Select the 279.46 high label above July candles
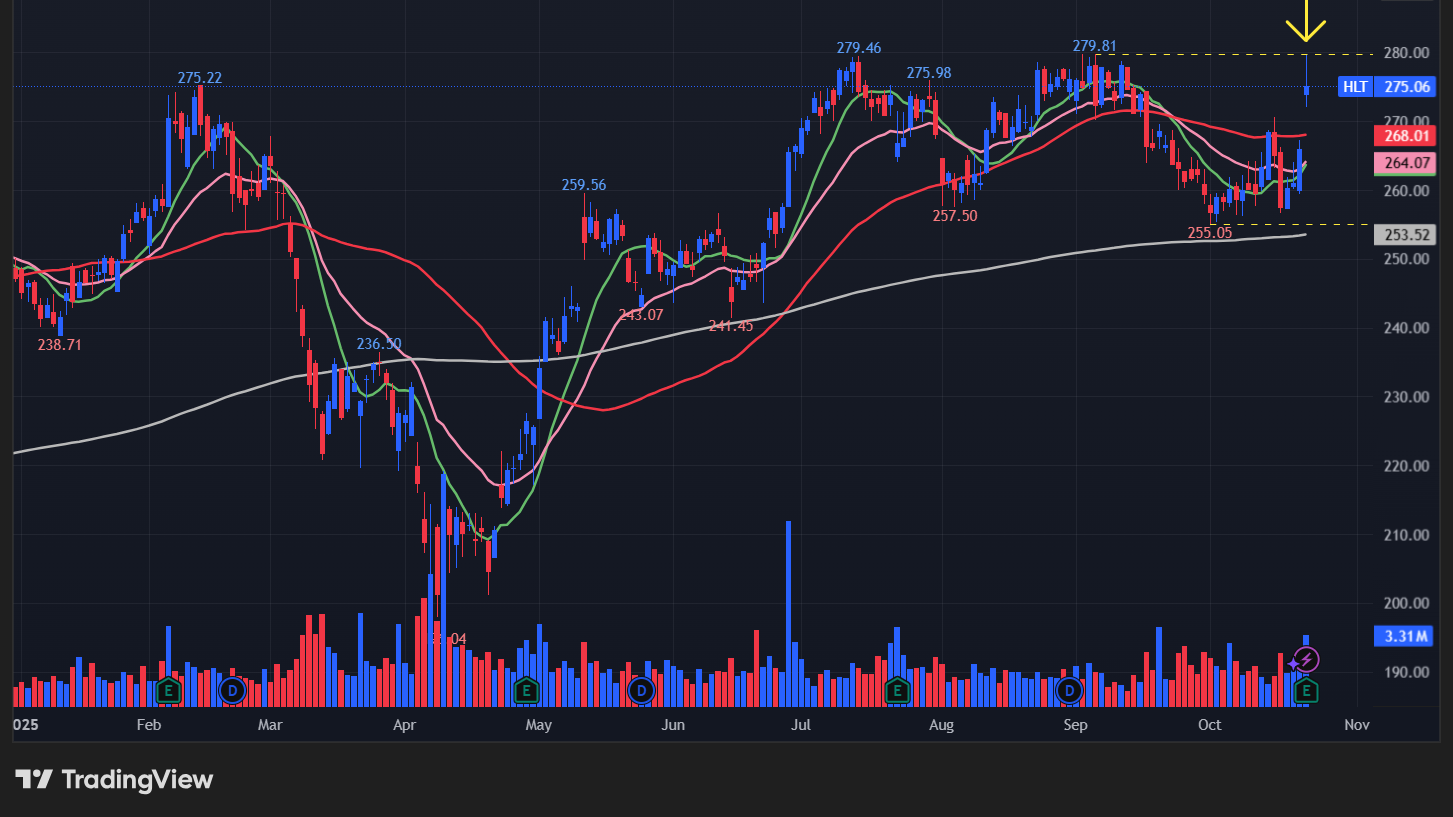Screen dimensions: 1453x817 tap(860, 46)
